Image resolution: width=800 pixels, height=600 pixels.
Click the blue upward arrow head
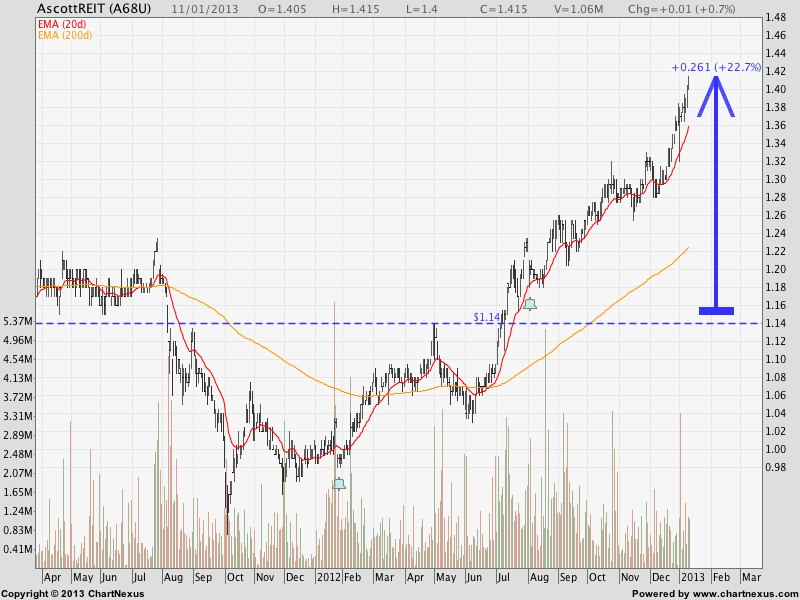coord(716,96)
